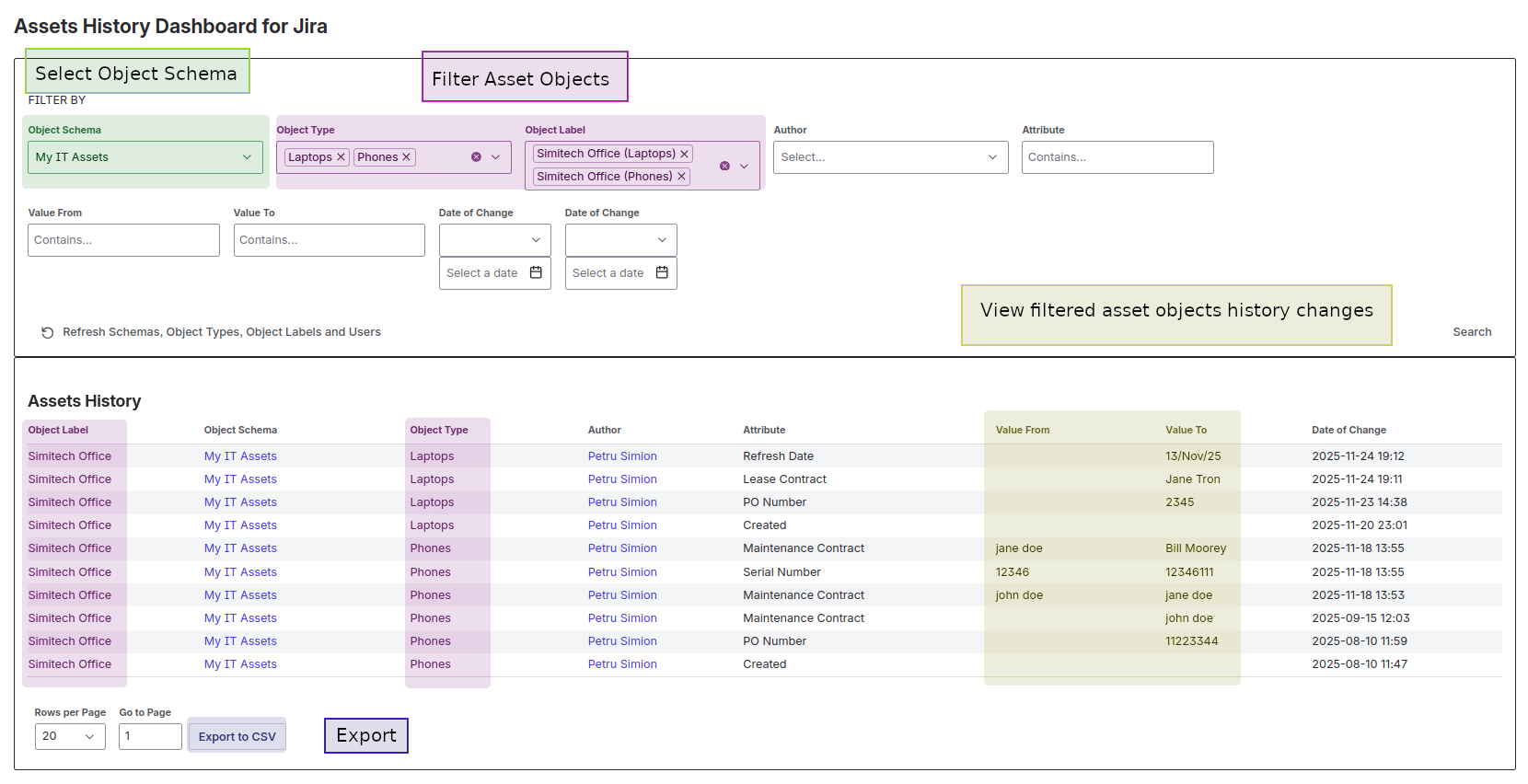This screenshot has height=784, width=1528.
Task: Focus the Attribute contains field
Action: (x=1117, y=157)
